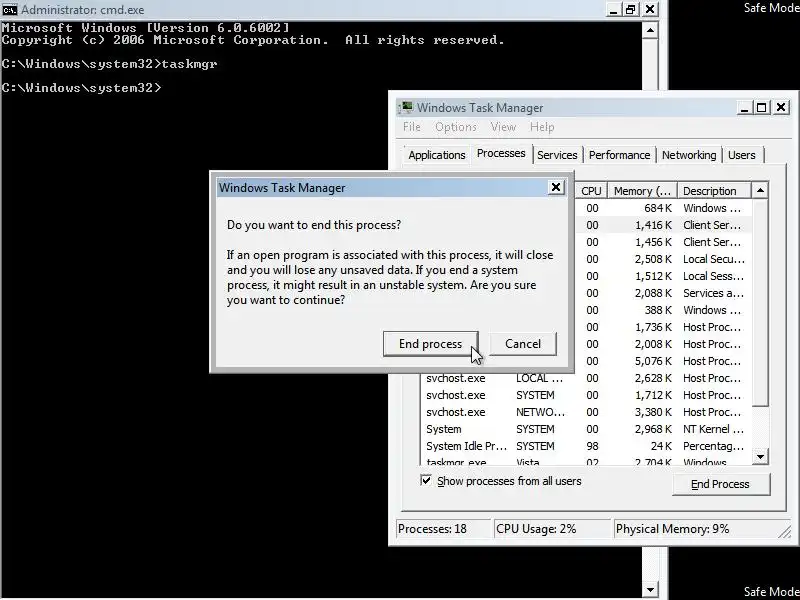Click the 388 K Windows row
800x600 pixels.
tap(663, 310)
